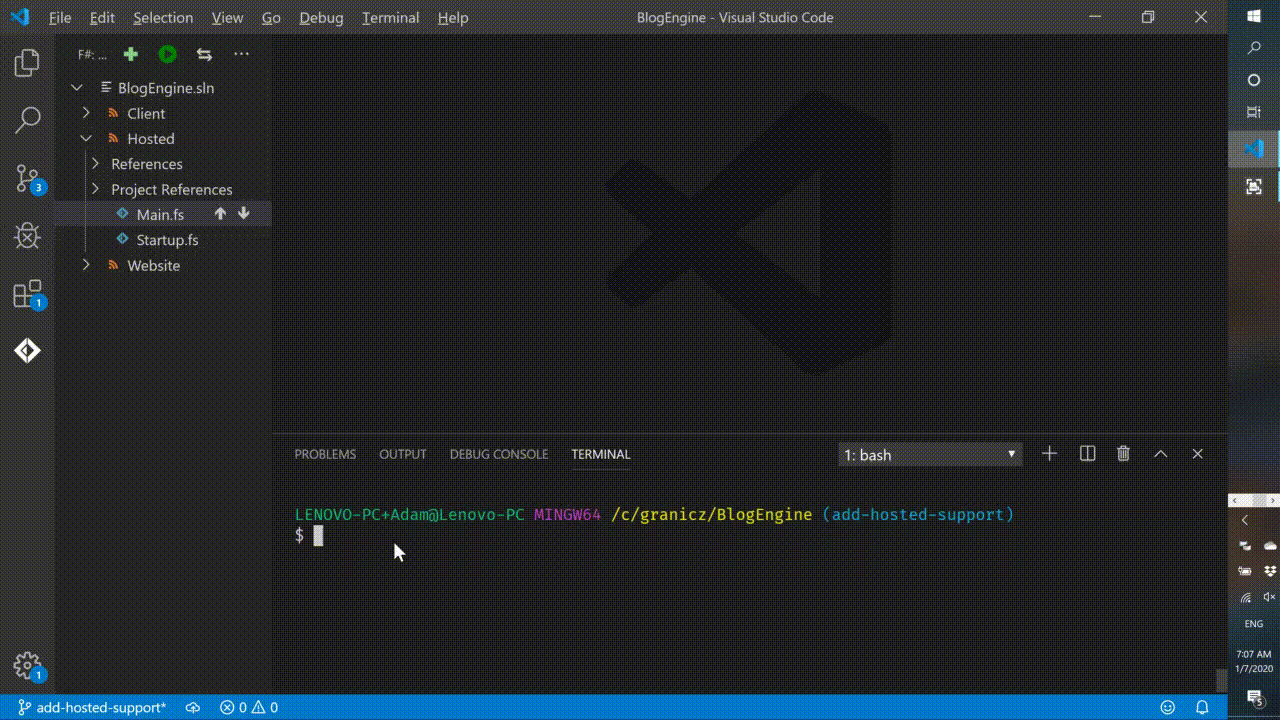1280x720 pixels.
Task: Open the File menu
Action: [60, 17]
